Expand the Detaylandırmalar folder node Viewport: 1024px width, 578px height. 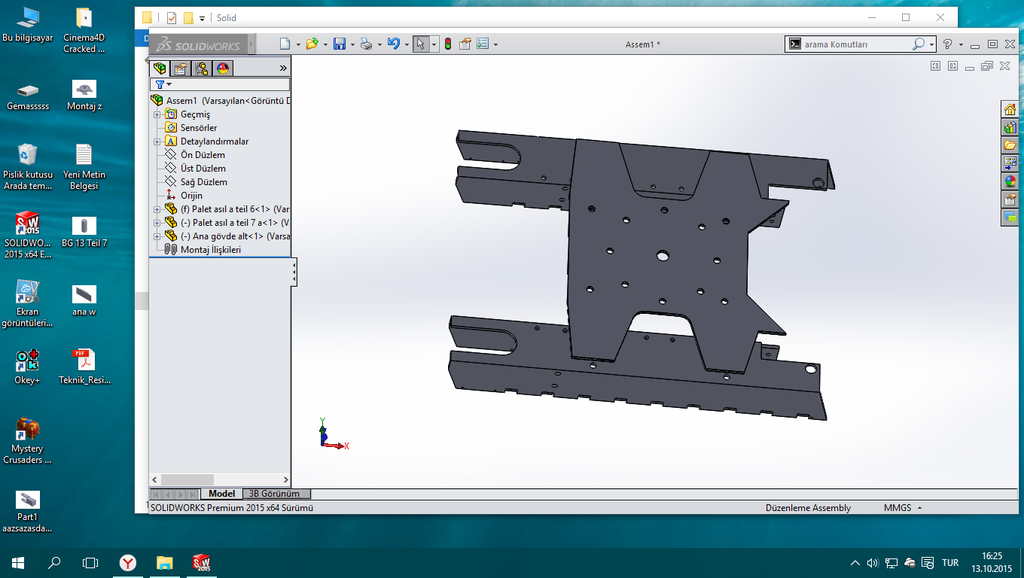pyautogui.click(x=157, y=141)
